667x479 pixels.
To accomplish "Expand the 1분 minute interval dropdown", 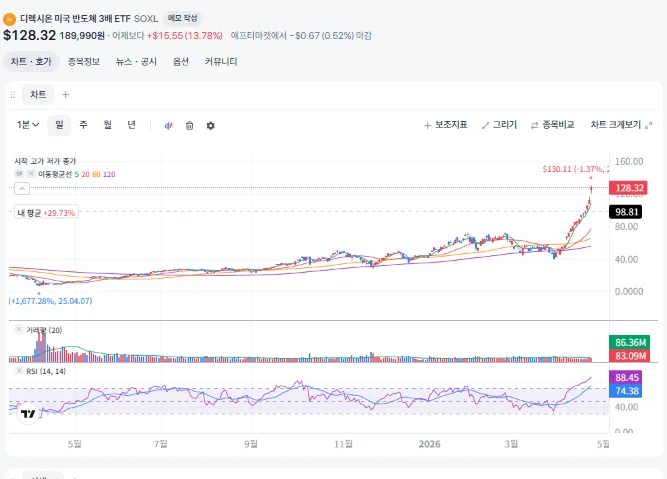I will [x=28, y=125].
